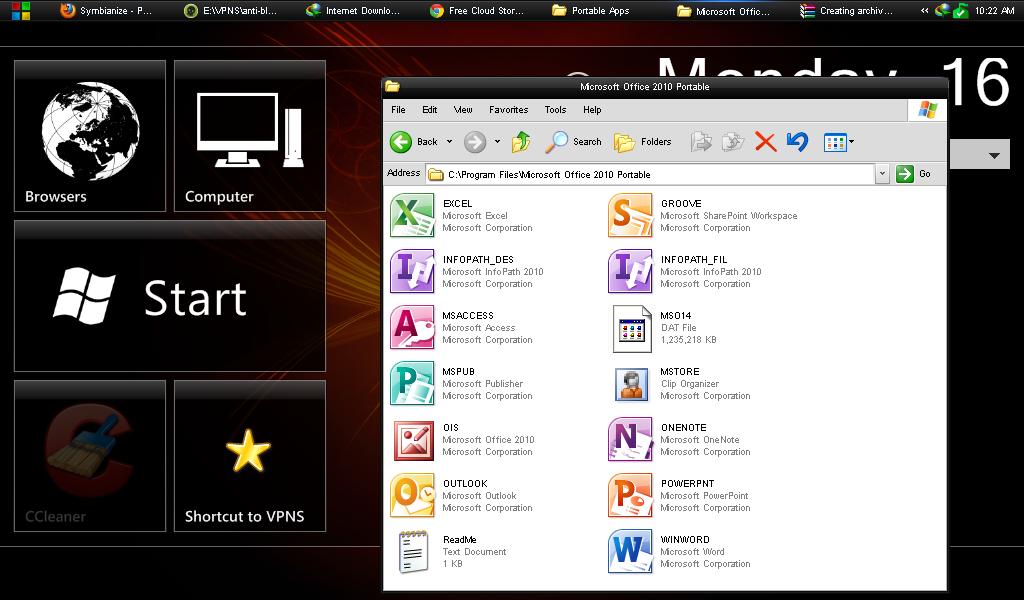Open the File menu
Screen dimensions: 1024x600
pyautogui.click(x=398, y=110)
